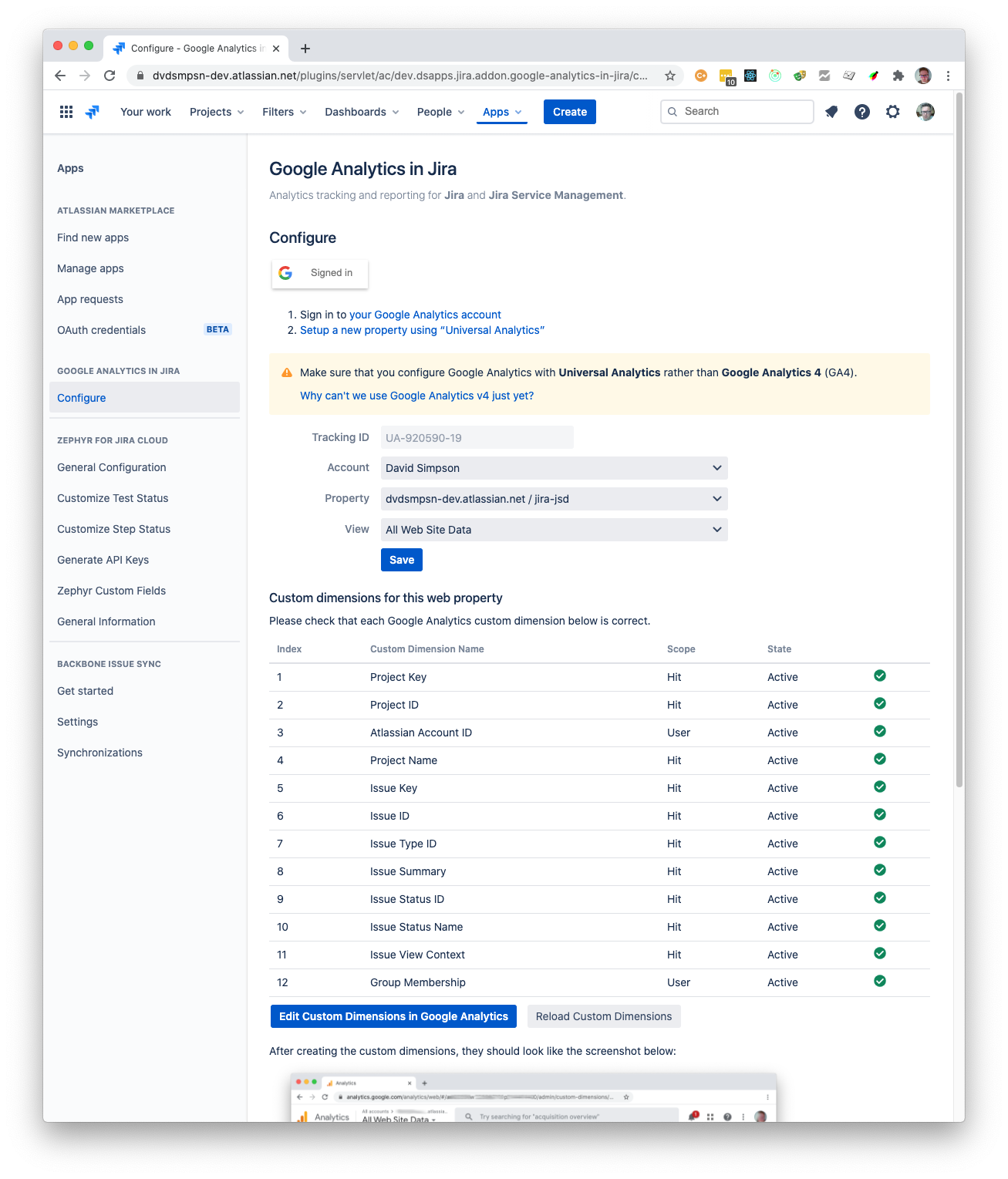This screenshot has width=1008, height=1179.
Task: Click the Jira logo icon
Action: click(x=93, y=112)
